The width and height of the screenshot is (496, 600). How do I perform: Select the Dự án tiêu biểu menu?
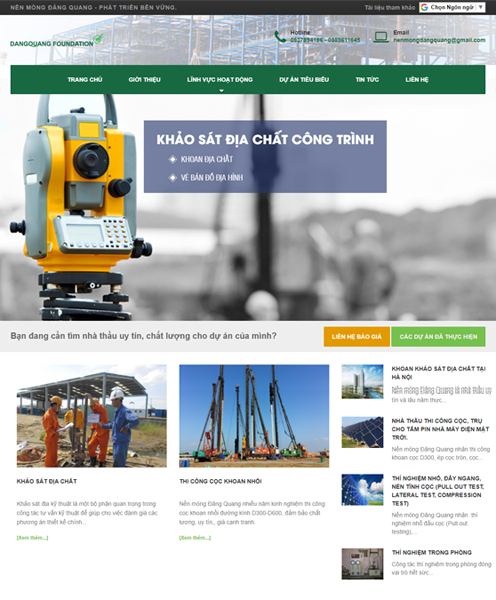[304, 80]
